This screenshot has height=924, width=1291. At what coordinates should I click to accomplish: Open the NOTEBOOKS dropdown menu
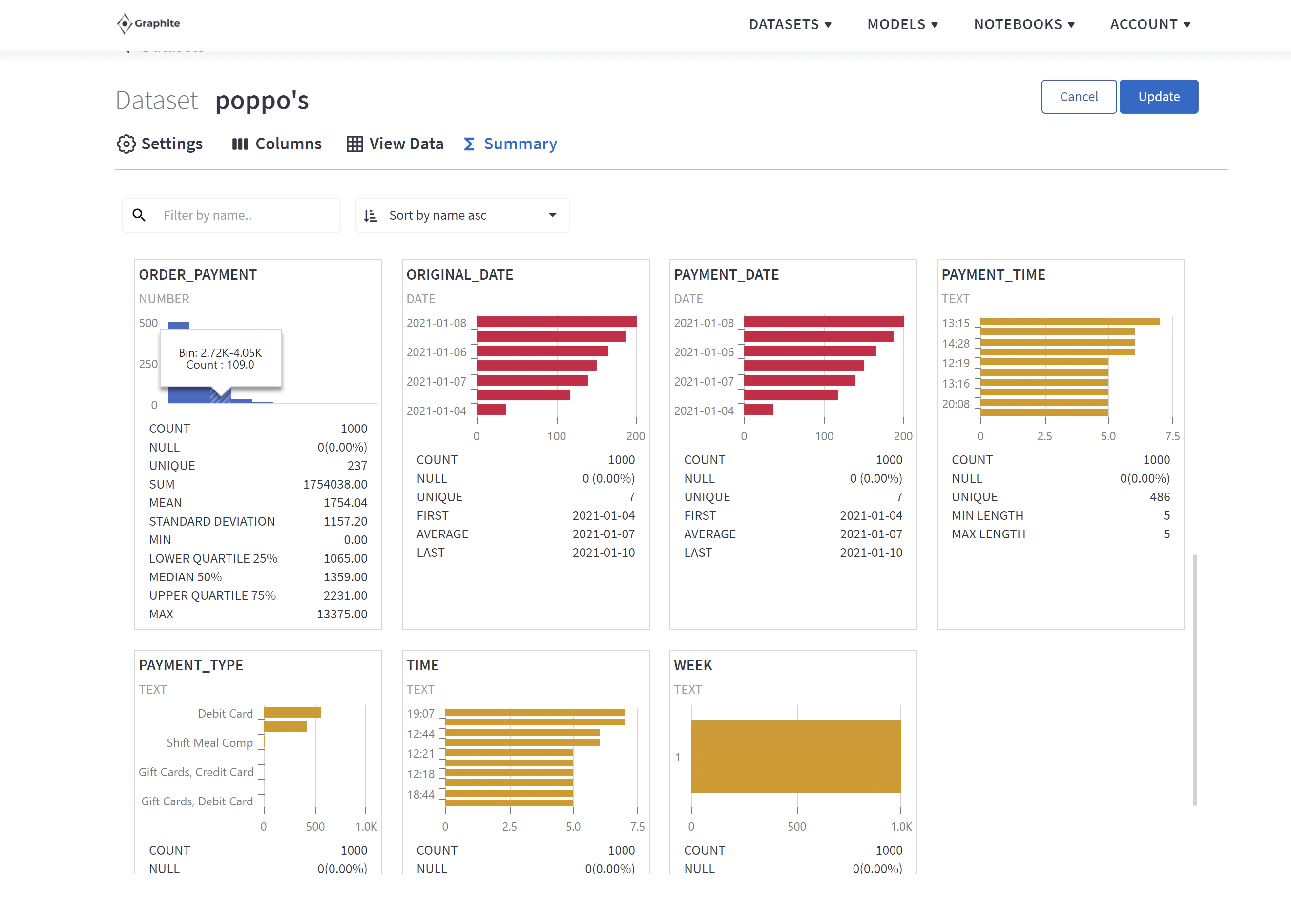tap(1024, 24)
